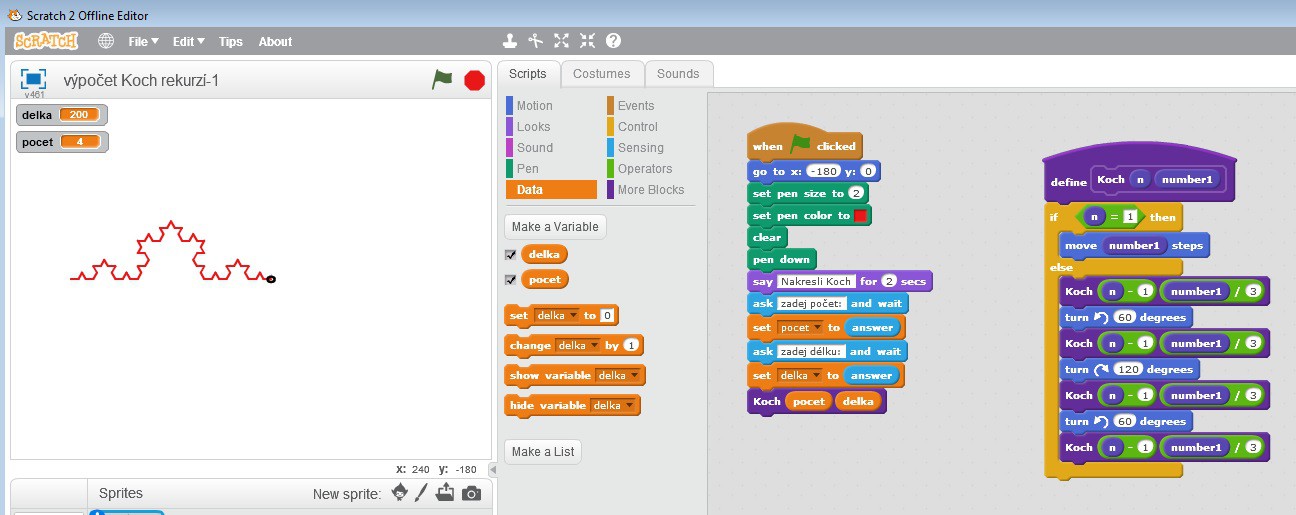The height and width of the screenshot is (515, 1296).
Task: Click the green flag to run project
Action: click(x=442, y=80)
